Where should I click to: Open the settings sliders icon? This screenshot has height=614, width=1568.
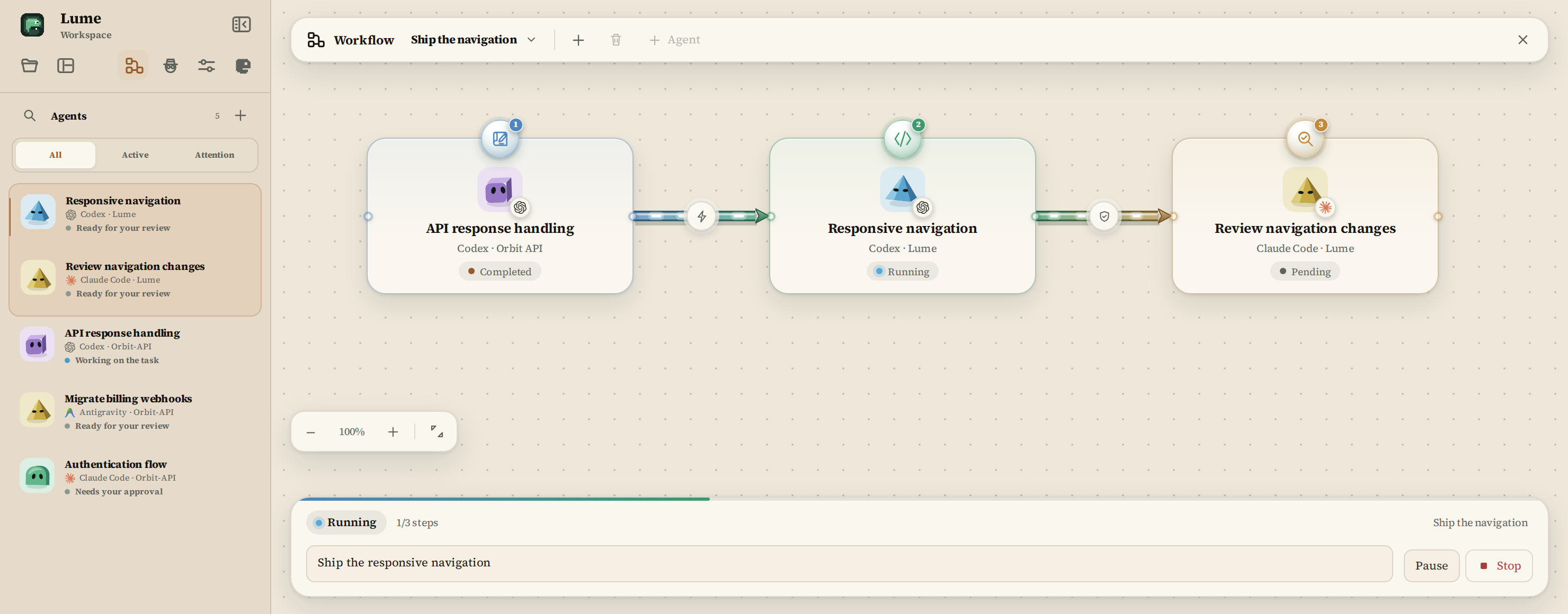(x=207, y=66)
